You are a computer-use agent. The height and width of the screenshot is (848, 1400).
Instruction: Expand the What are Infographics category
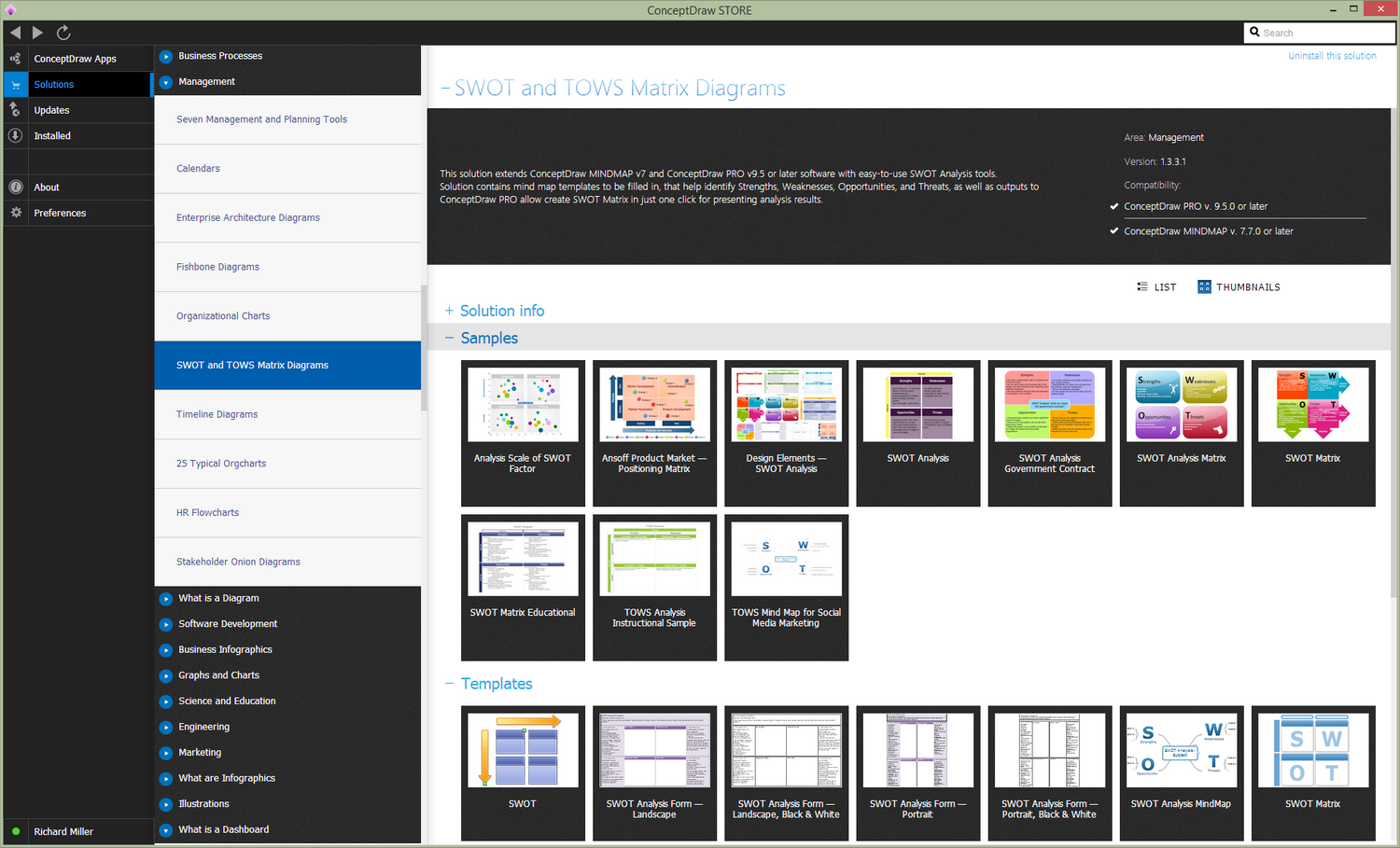[x=166, y=778]
